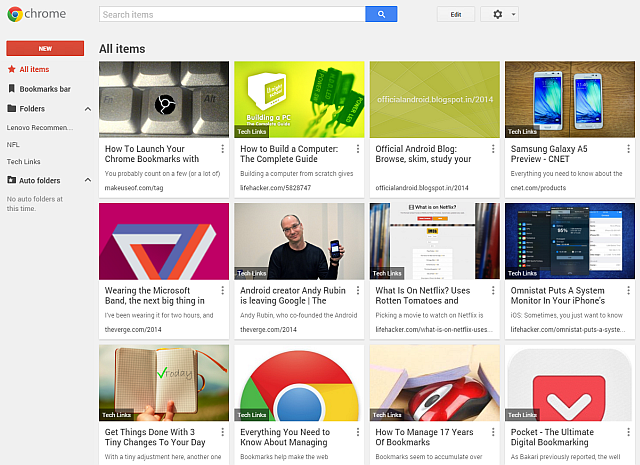
Task: Open three-dot menu on Microsoft Band card
Action: pyautogui.click(x=220, y=291)
